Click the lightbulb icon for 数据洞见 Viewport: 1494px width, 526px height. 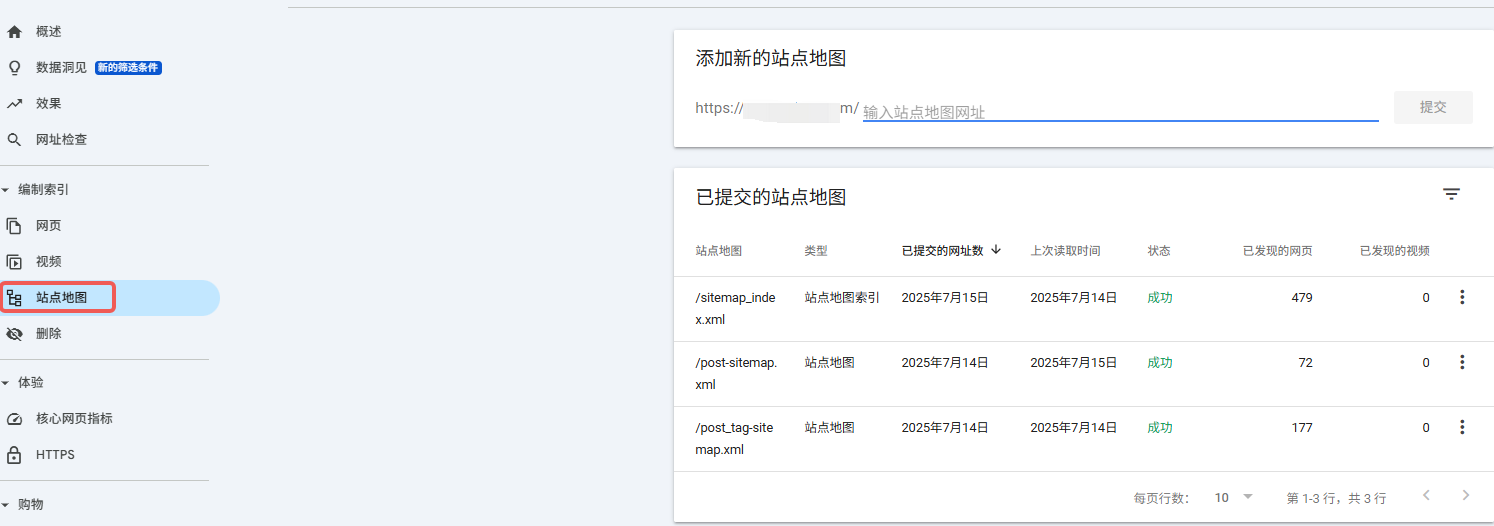14,68
